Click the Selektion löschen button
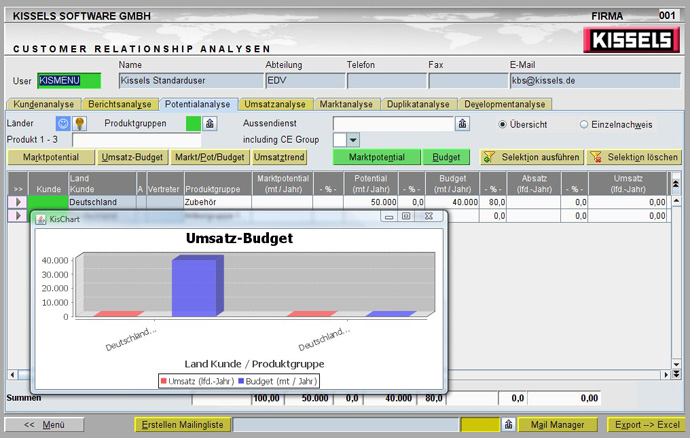 click(x=634, y=157)
